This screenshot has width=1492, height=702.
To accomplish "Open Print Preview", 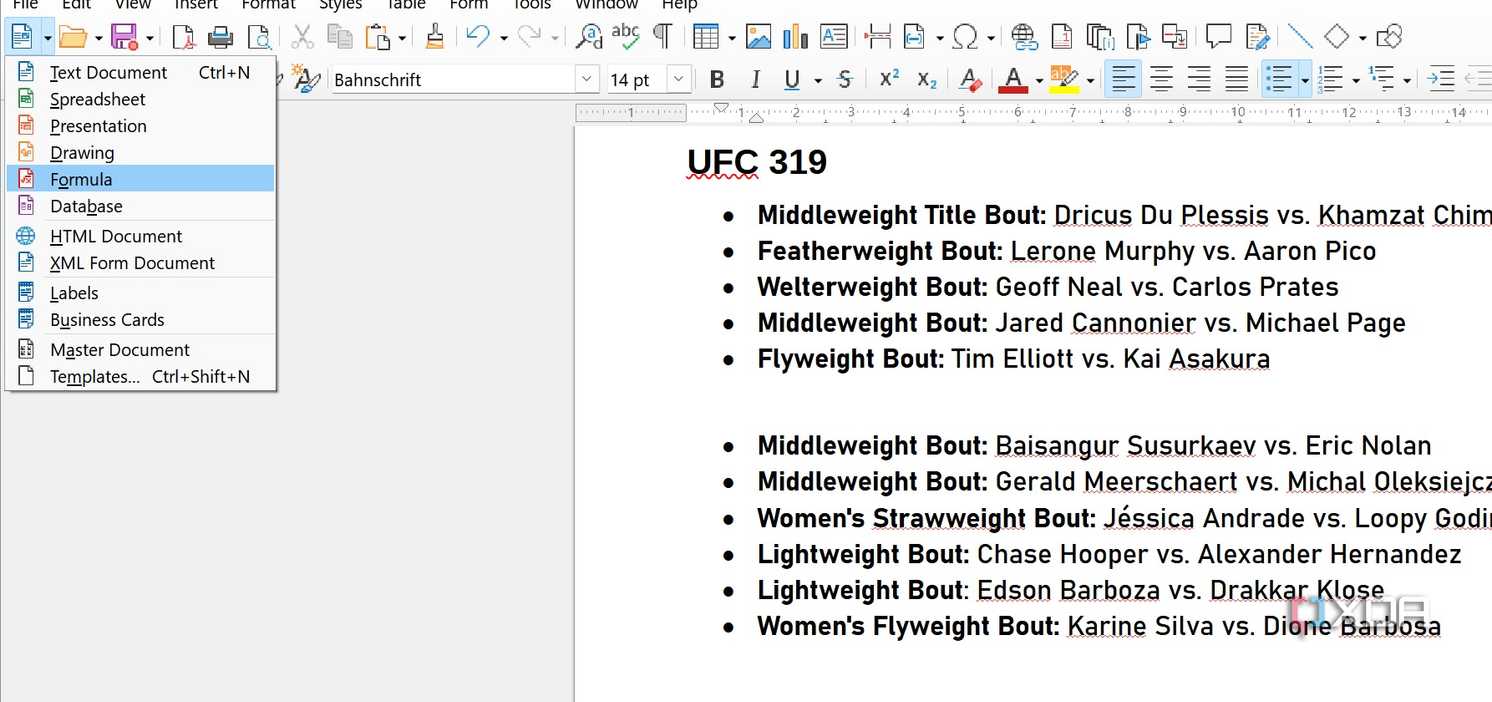I will pos(259,38).
